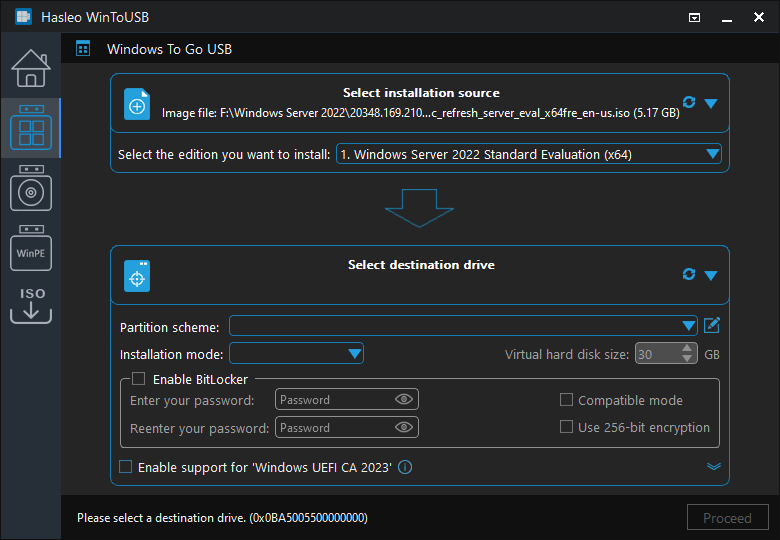Reveal password in Enter your password field

coord(403,399)
